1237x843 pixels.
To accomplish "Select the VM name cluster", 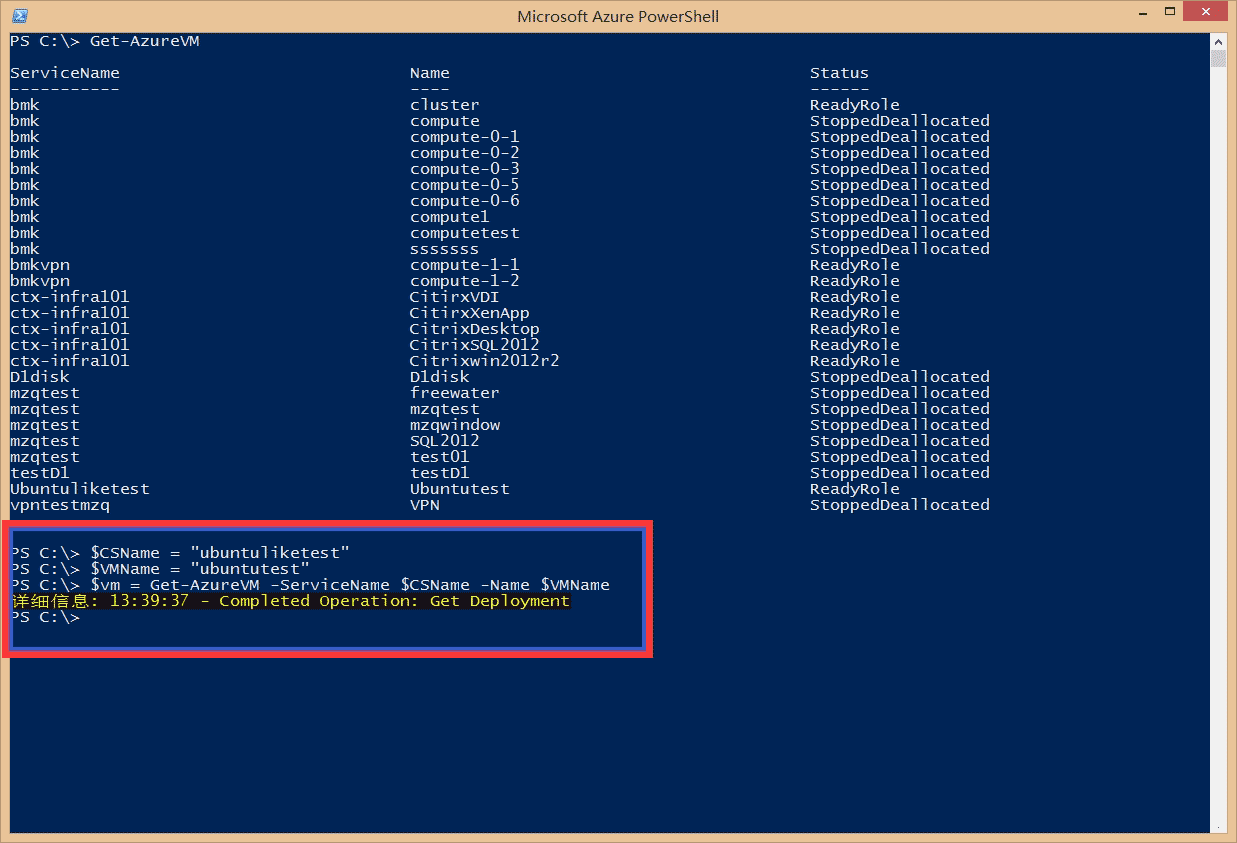I will (445, 105).
